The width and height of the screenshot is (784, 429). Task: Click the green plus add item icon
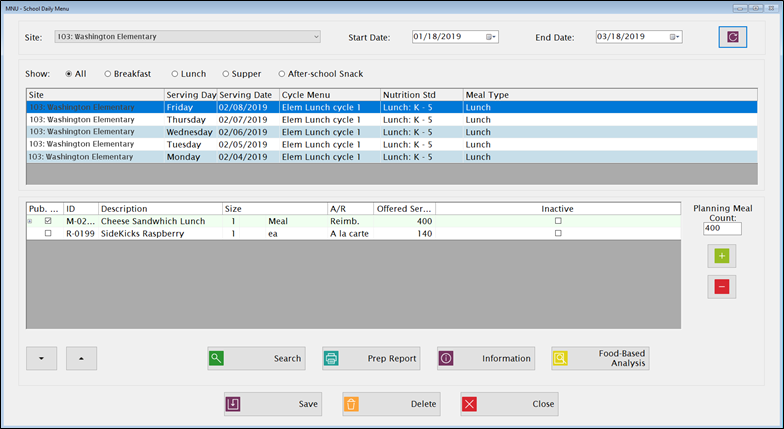[x=722, y=256]
